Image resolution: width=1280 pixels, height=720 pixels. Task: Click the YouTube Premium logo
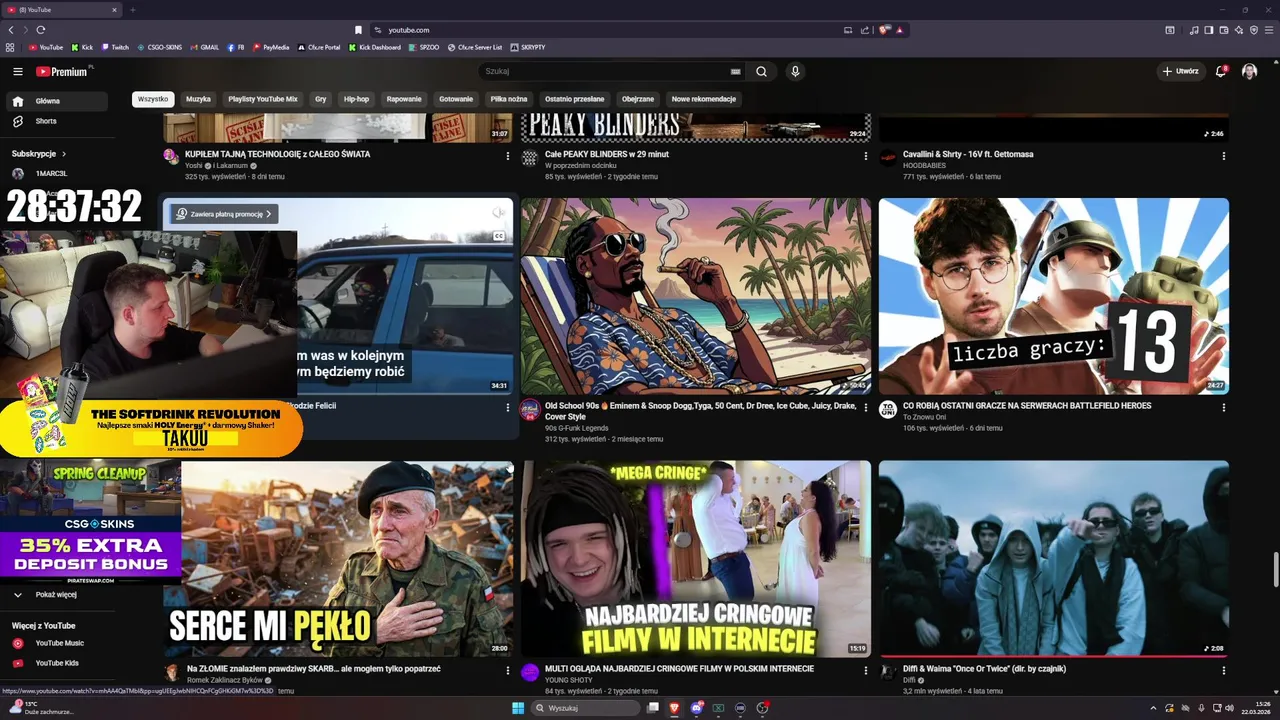(62, 71)
